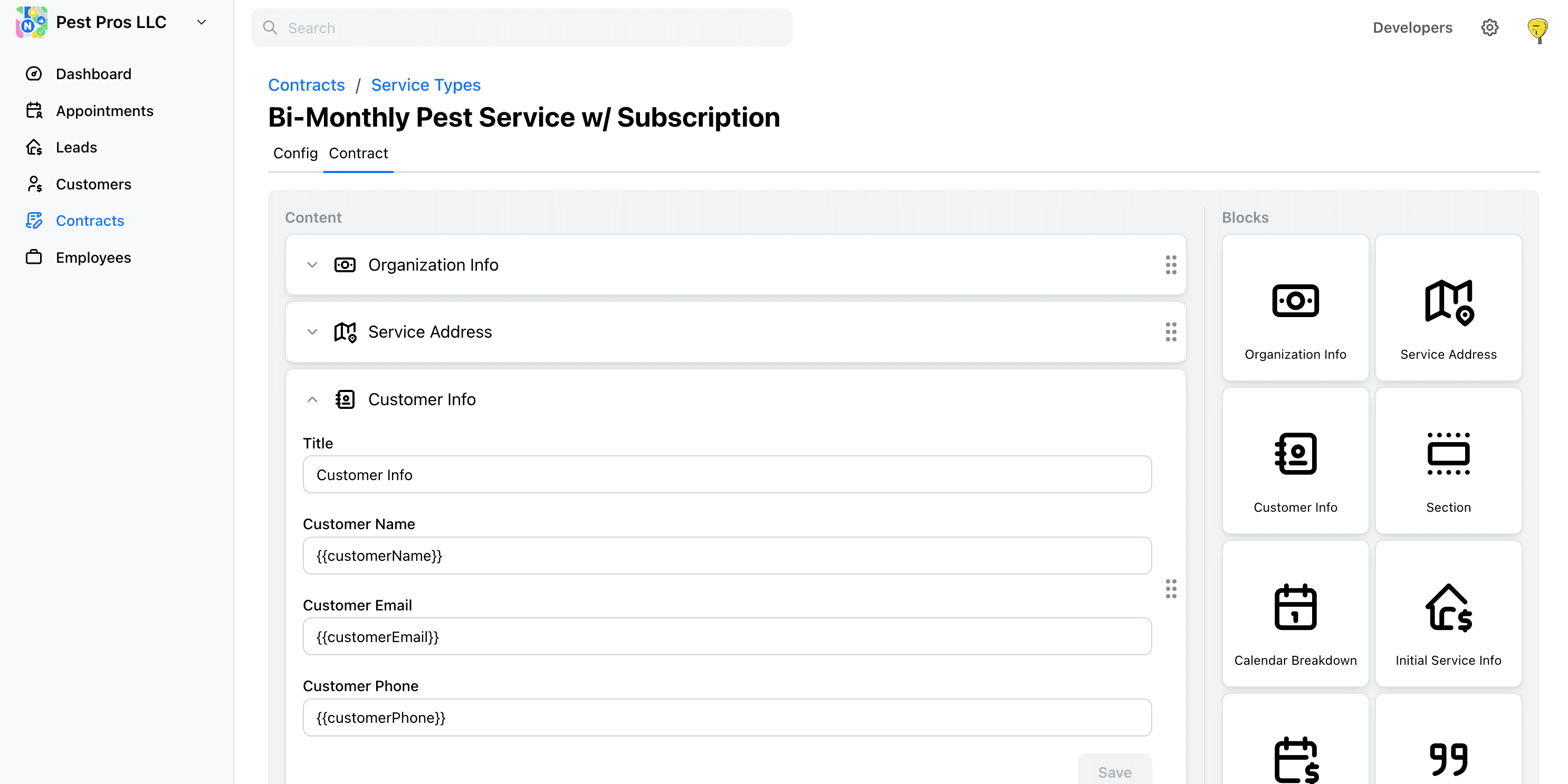Click the Contracts signature icon in sidebar

click(x=34, y=221)
